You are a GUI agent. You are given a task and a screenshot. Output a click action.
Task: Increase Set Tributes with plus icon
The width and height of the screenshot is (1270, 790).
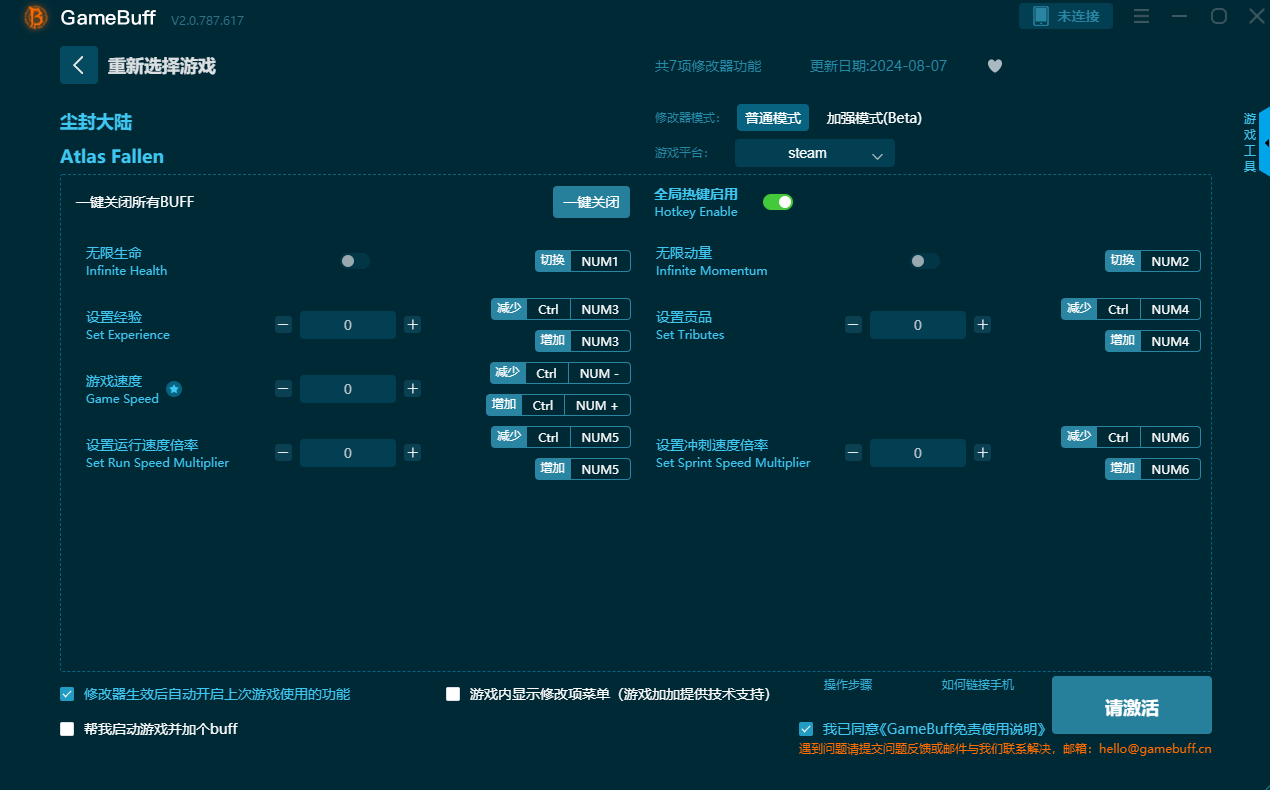point(982,325)
